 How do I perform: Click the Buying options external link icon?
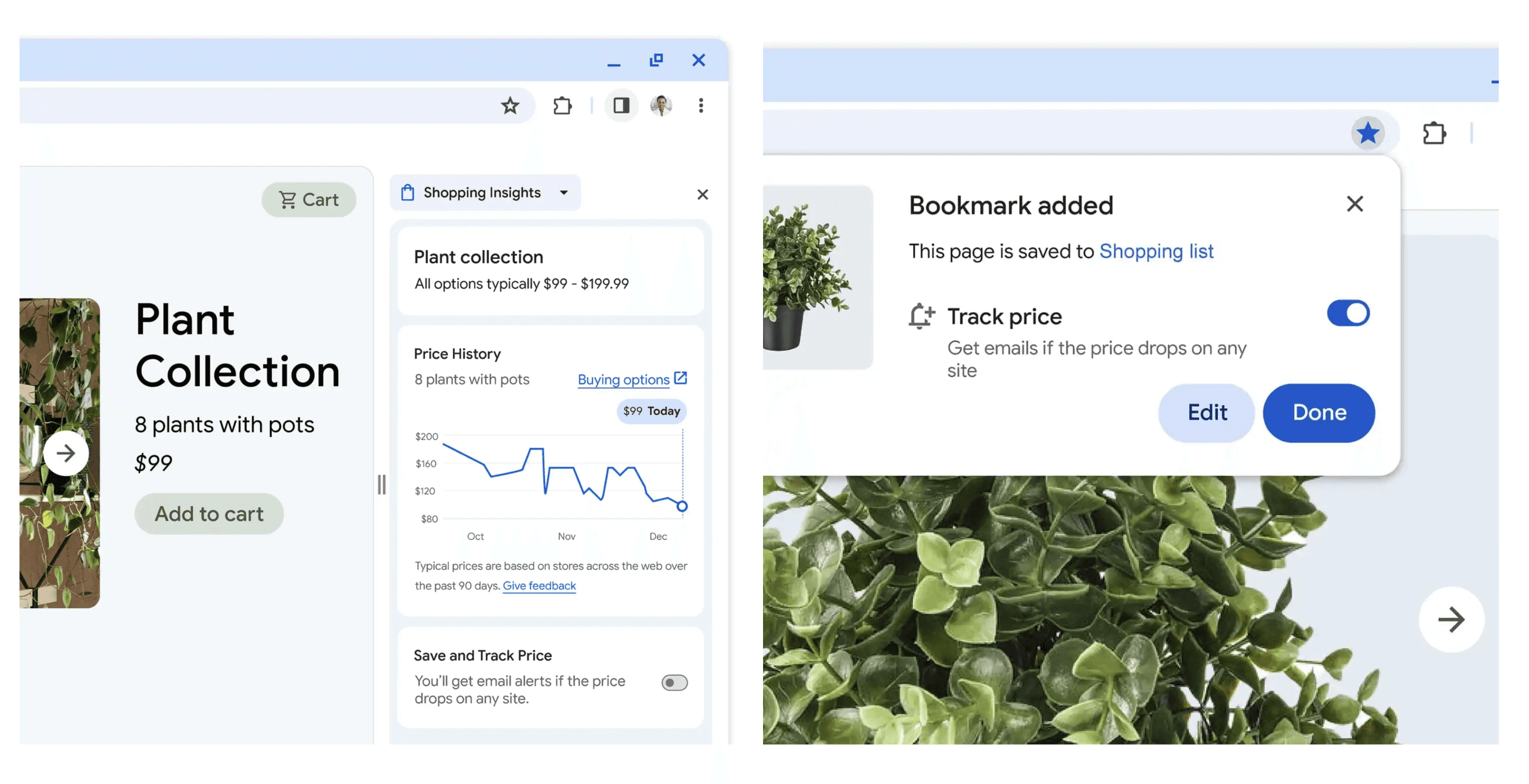click(681, 378)
